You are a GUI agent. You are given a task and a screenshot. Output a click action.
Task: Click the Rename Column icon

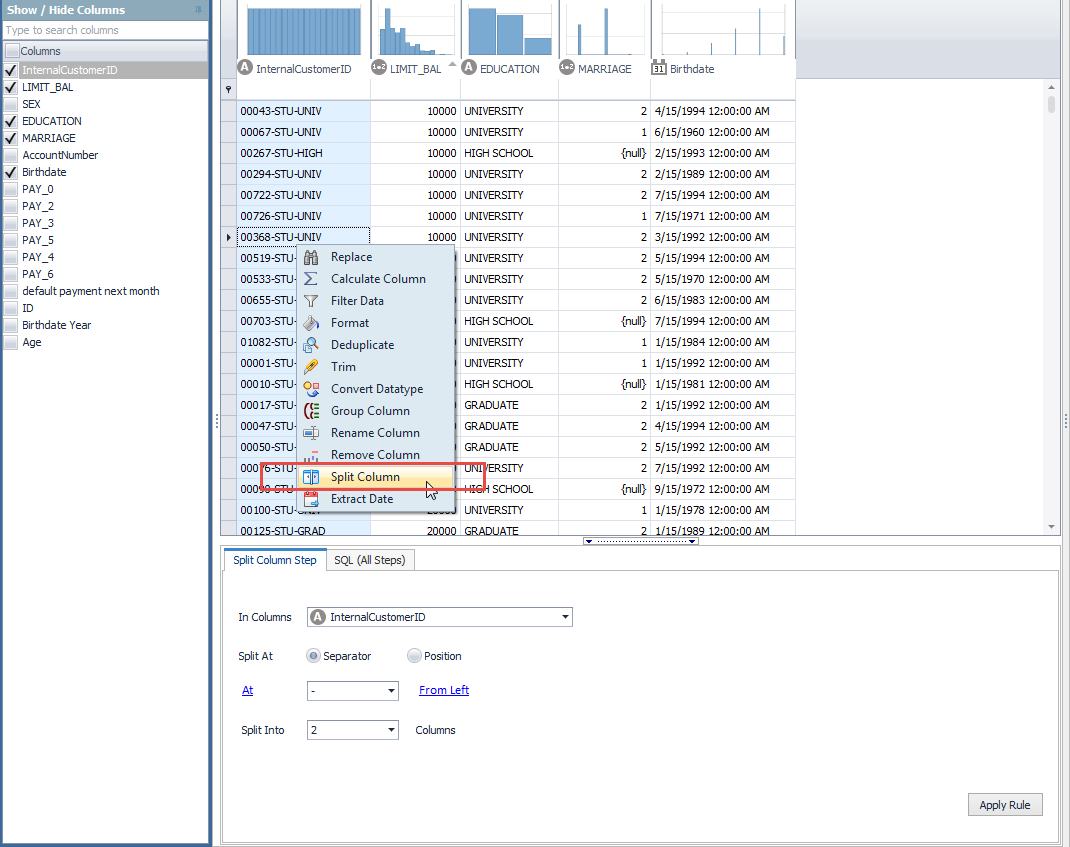pos(311,433)
